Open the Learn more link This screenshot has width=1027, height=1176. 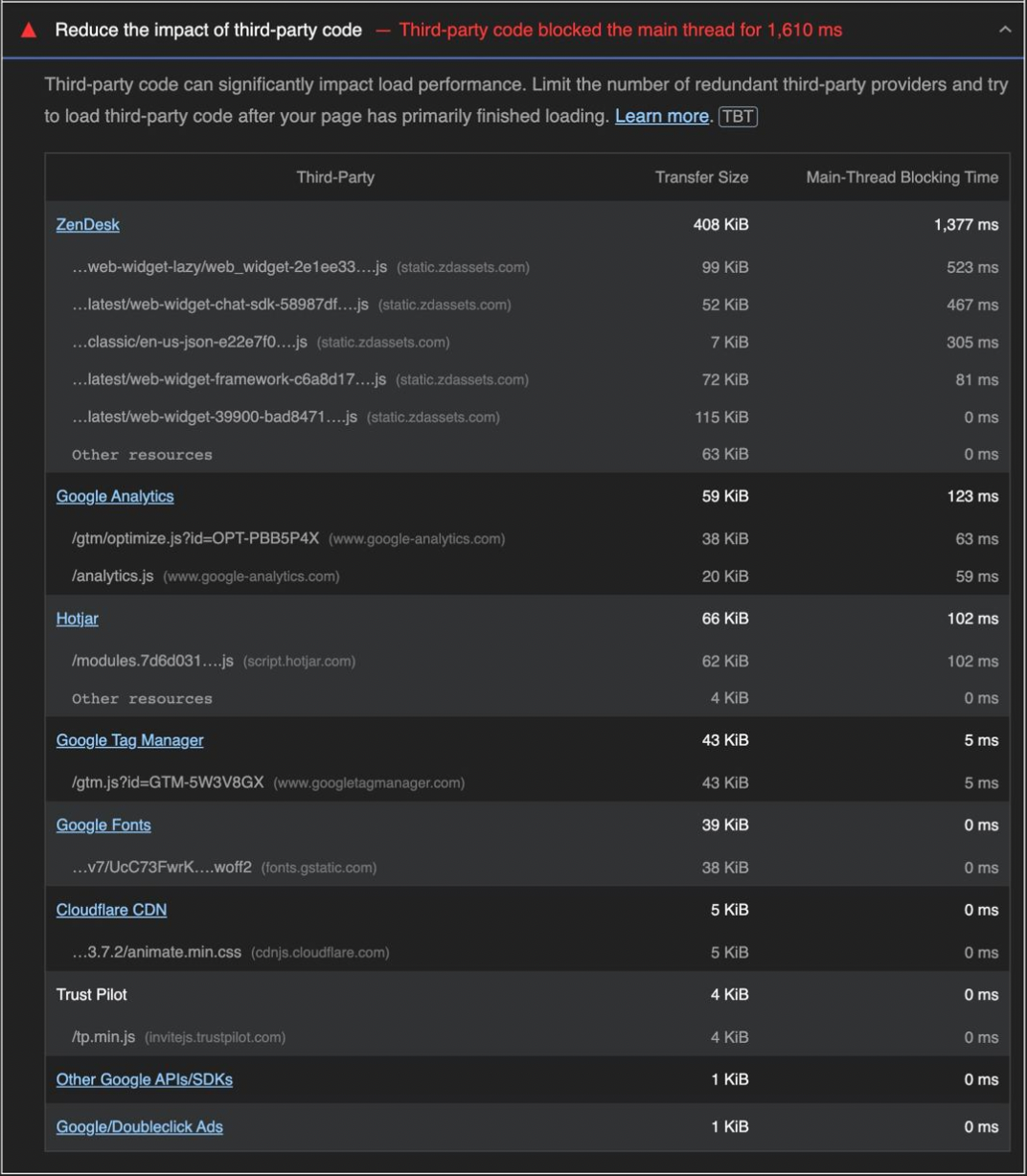click(661, 117)
